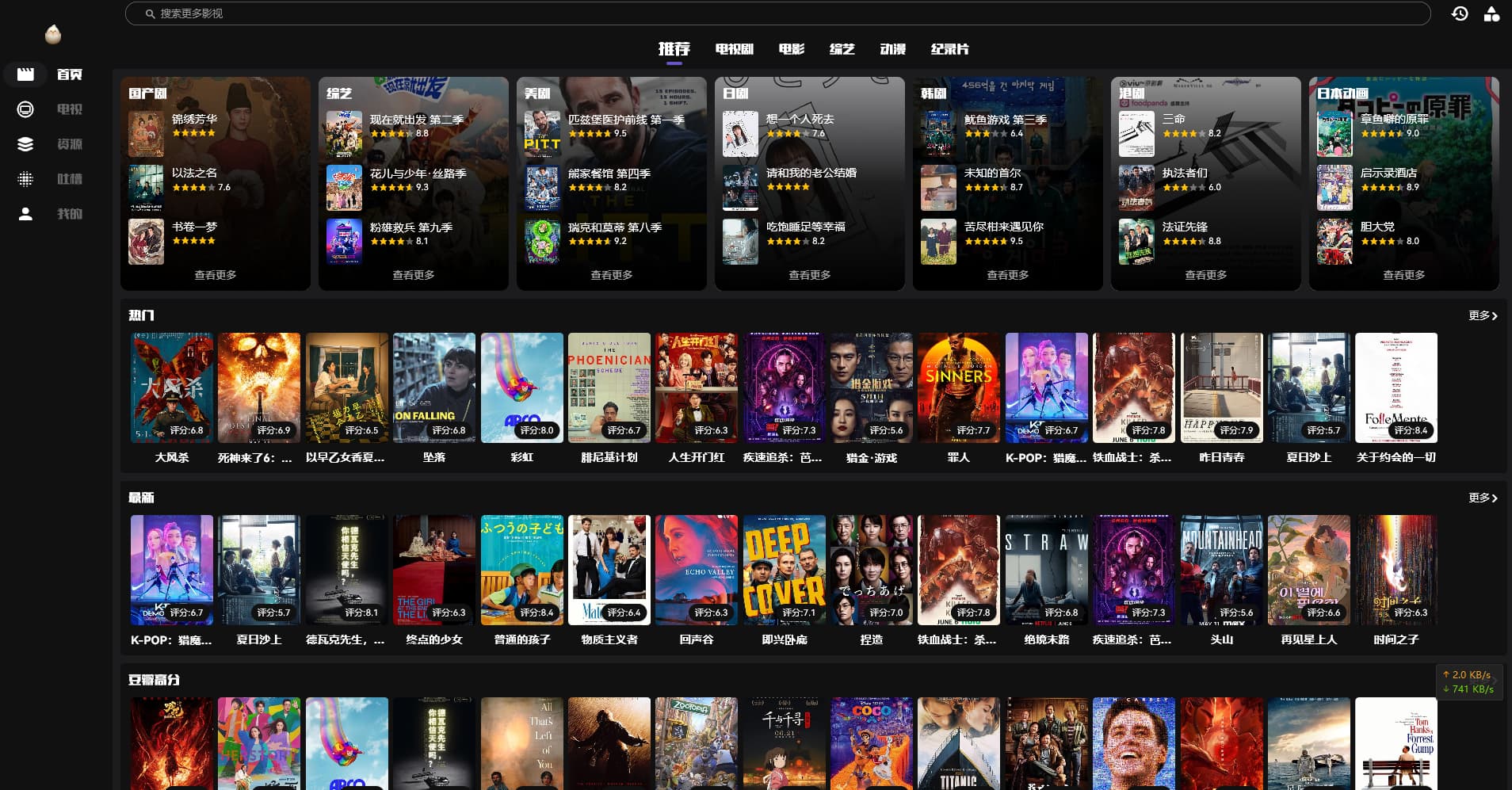The height and width of the screenshot is (790, 1512).
Task: Open the 捏造 poster
Action: 872,570
